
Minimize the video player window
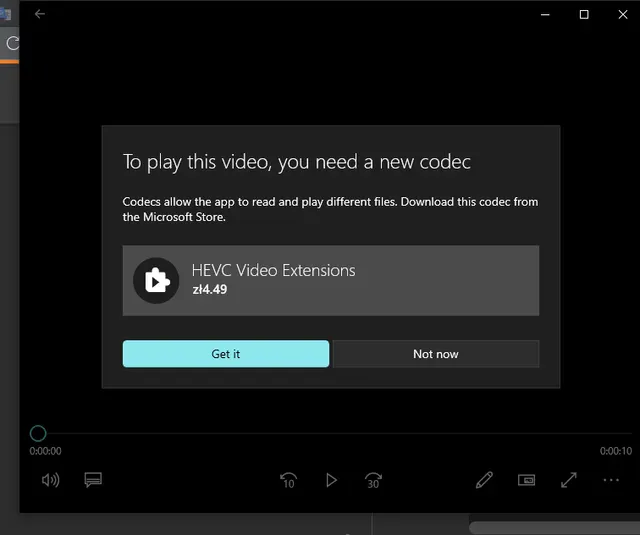(545, 15)
